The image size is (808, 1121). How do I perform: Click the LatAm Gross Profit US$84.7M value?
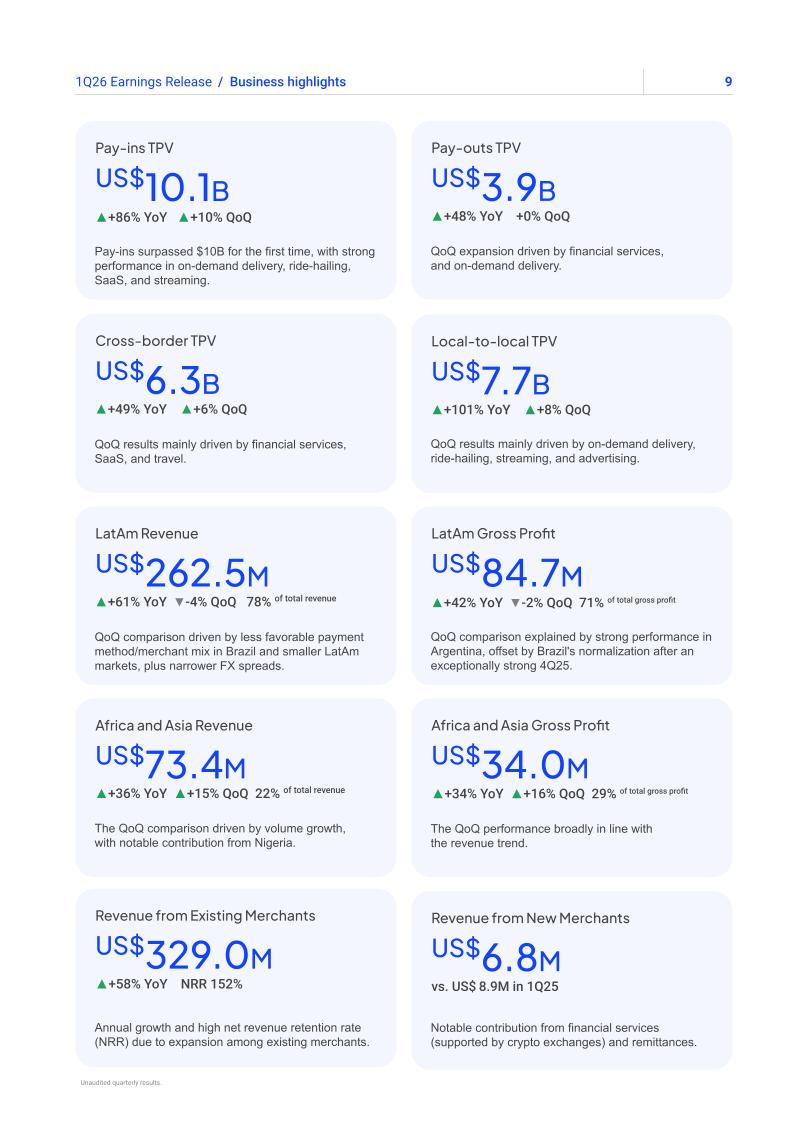coord(507,571)
